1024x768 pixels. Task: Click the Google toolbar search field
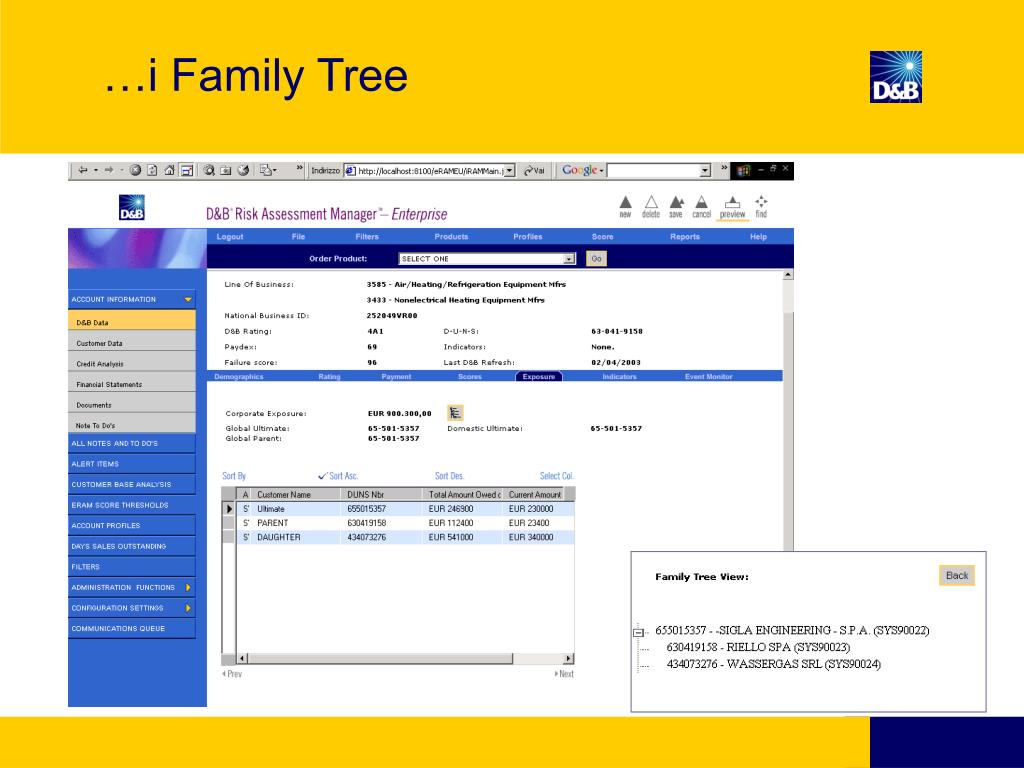point(654,170)
